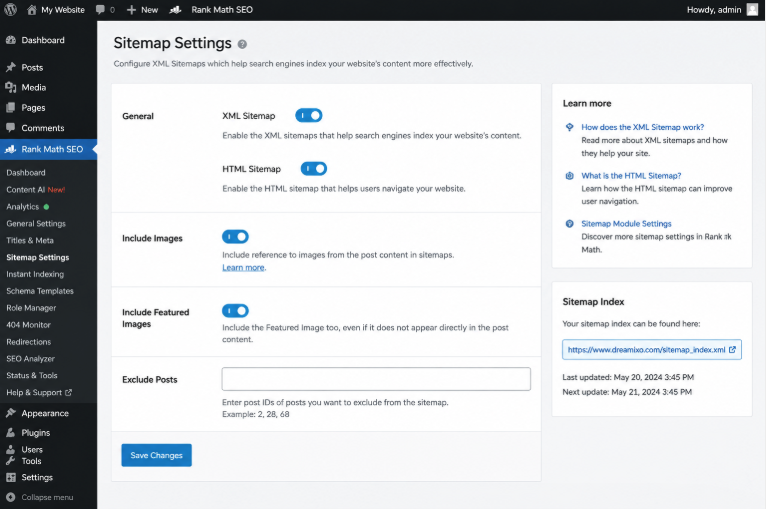Open Titles & Meta submenu item
Viewport: 766px width, 509px height.
coord(30,240)
